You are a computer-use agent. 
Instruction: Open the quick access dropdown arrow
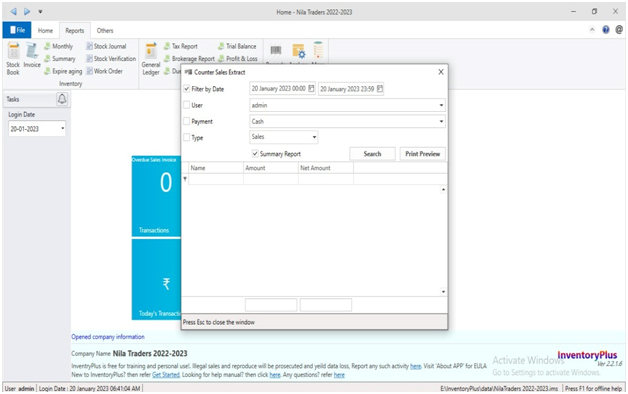[40, 12]
